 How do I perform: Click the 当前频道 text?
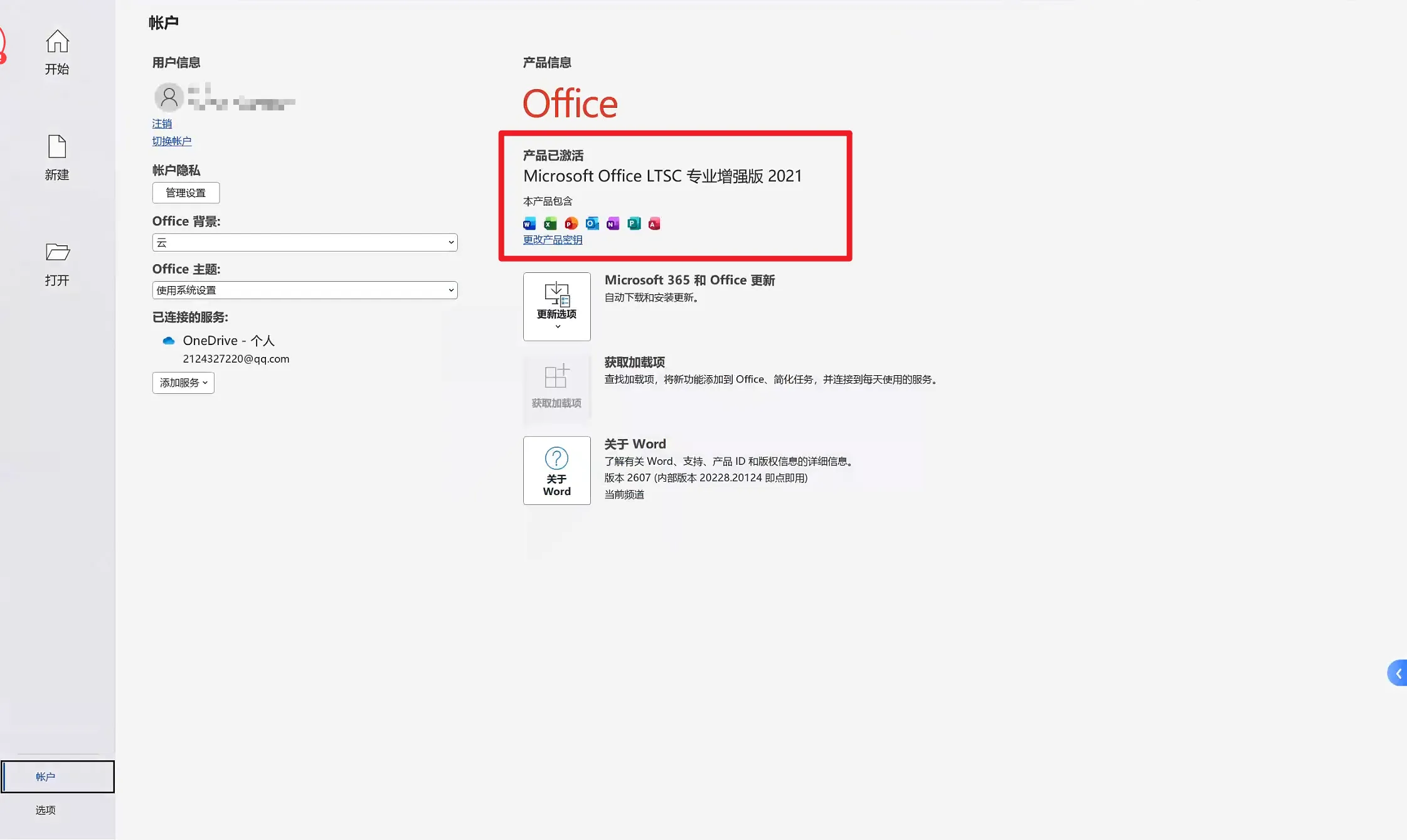[624, 494]
